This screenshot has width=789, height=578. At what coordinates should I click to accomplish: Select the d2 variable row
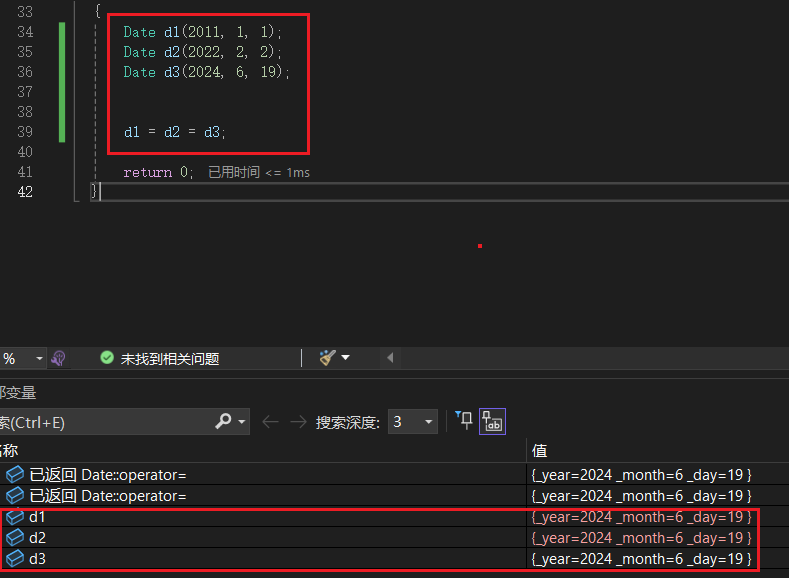tap(394, 538)
